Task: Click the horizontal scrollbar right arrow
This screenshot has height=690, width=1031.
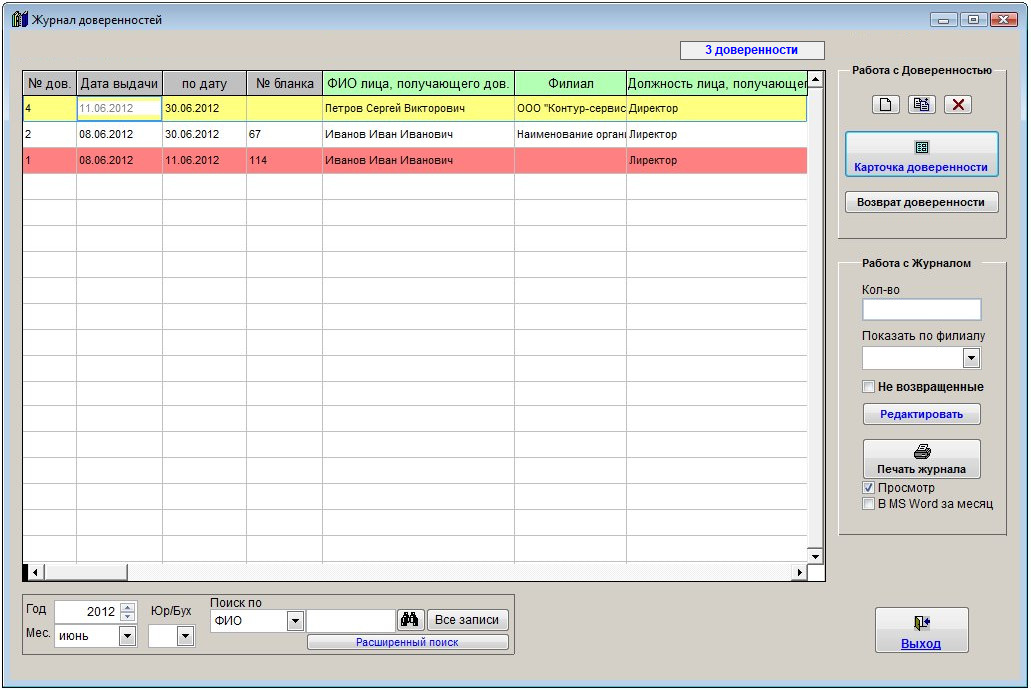Action: coord(800,572)
